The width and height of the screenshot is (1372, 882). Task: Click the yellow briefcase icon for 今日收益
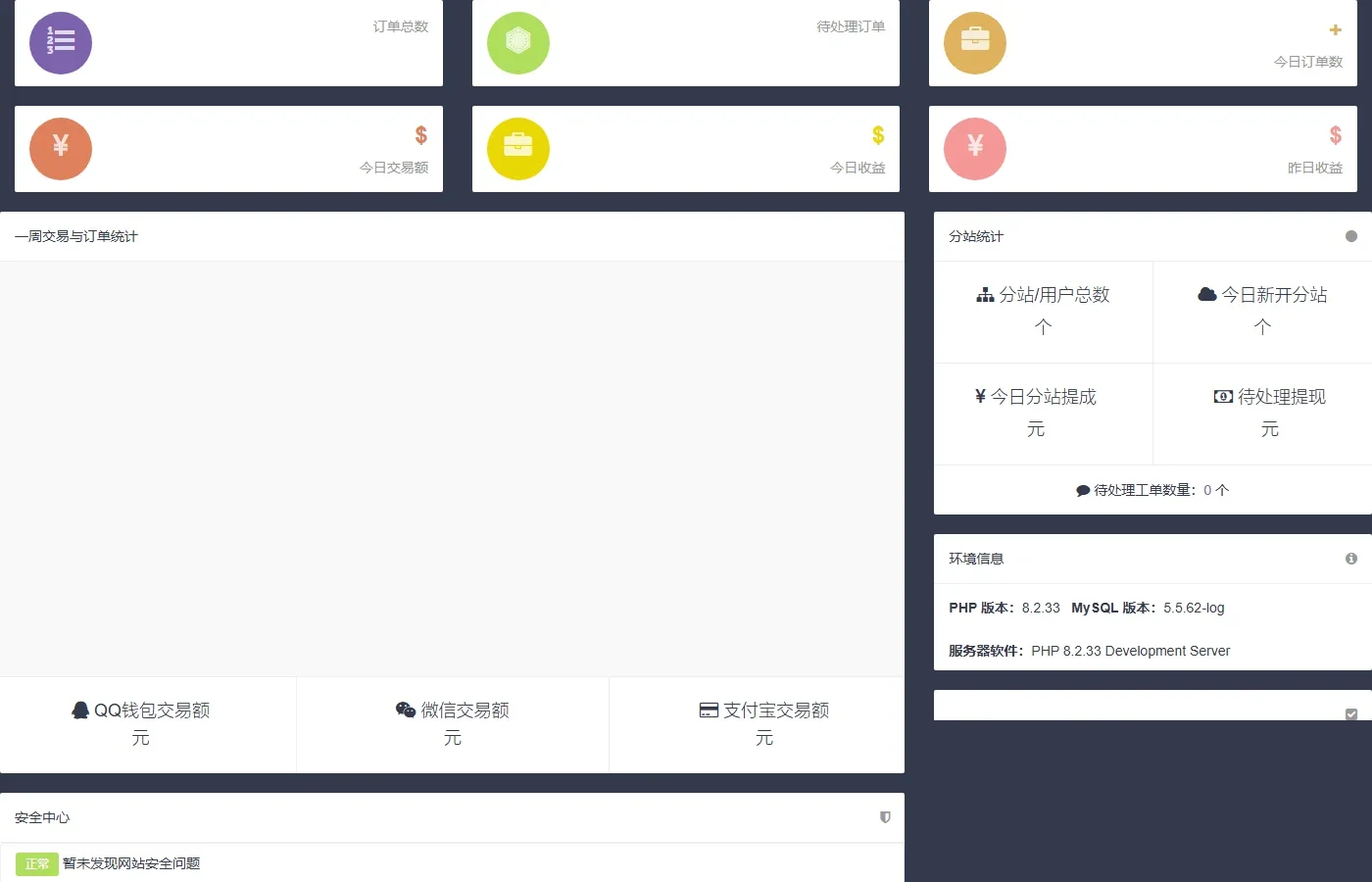tap(518, 149)
